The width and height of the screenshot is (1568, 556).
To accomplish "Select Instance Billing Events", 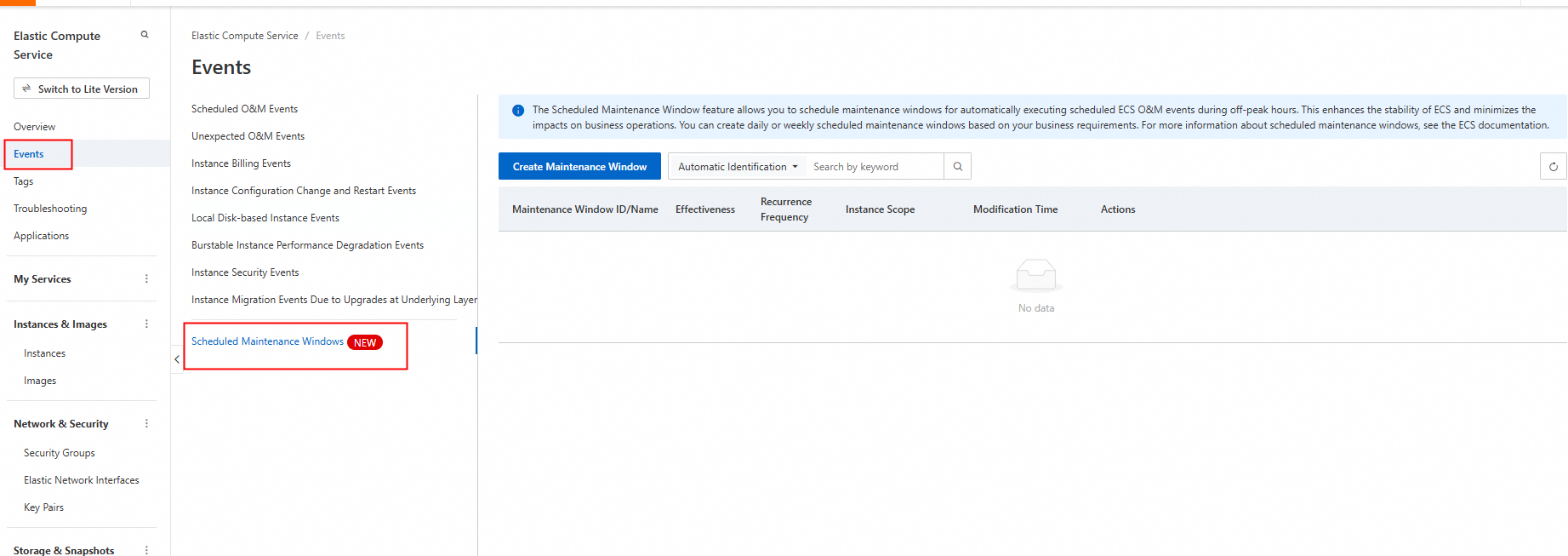I will click(241, 163).
